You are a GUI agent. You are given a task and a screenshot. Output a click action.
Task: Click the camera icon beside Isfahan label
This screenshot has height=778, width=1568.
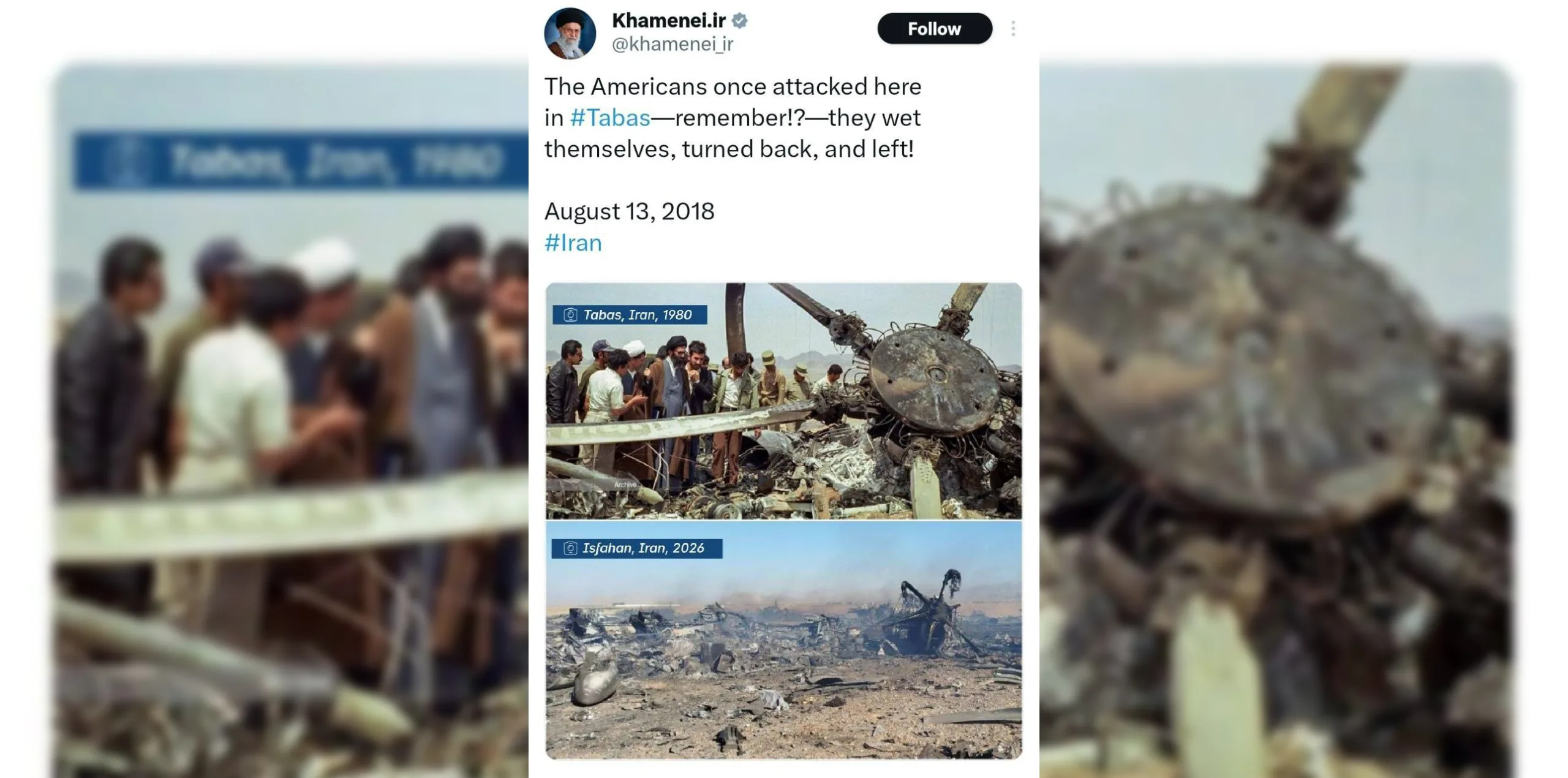[570, 548]
